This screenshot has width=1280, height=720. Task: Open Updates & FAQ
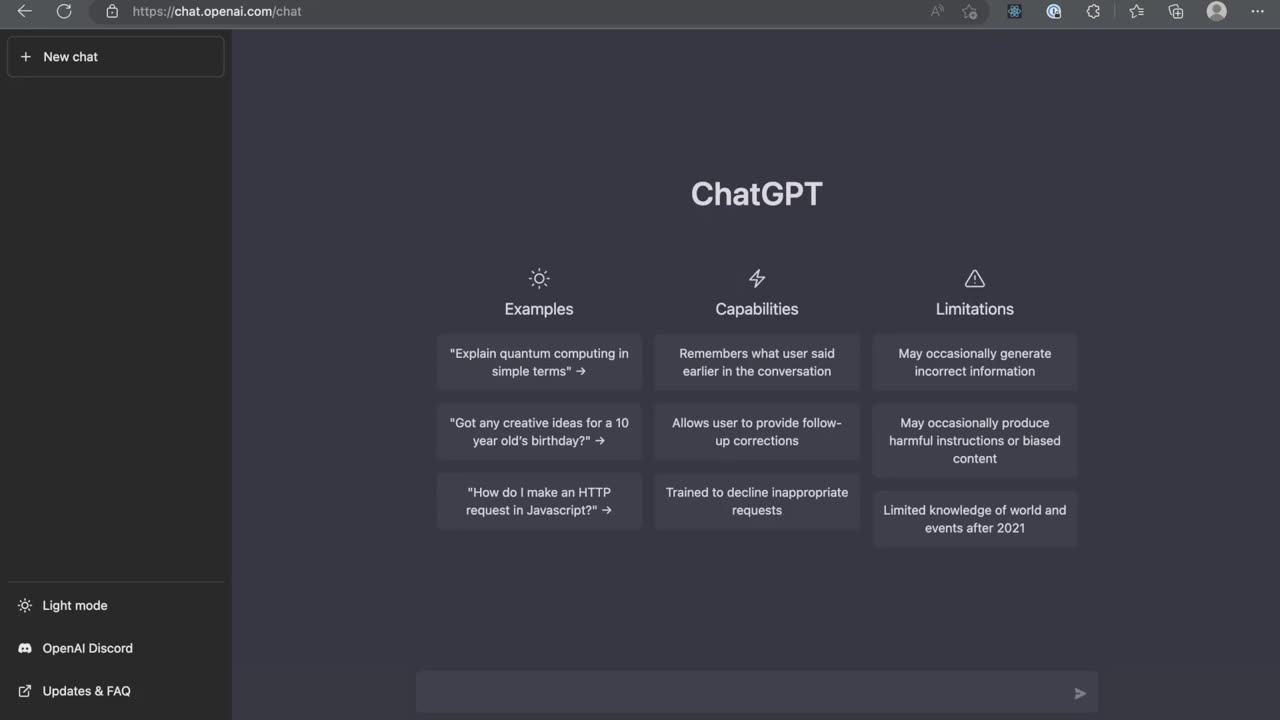click(116, 691)
